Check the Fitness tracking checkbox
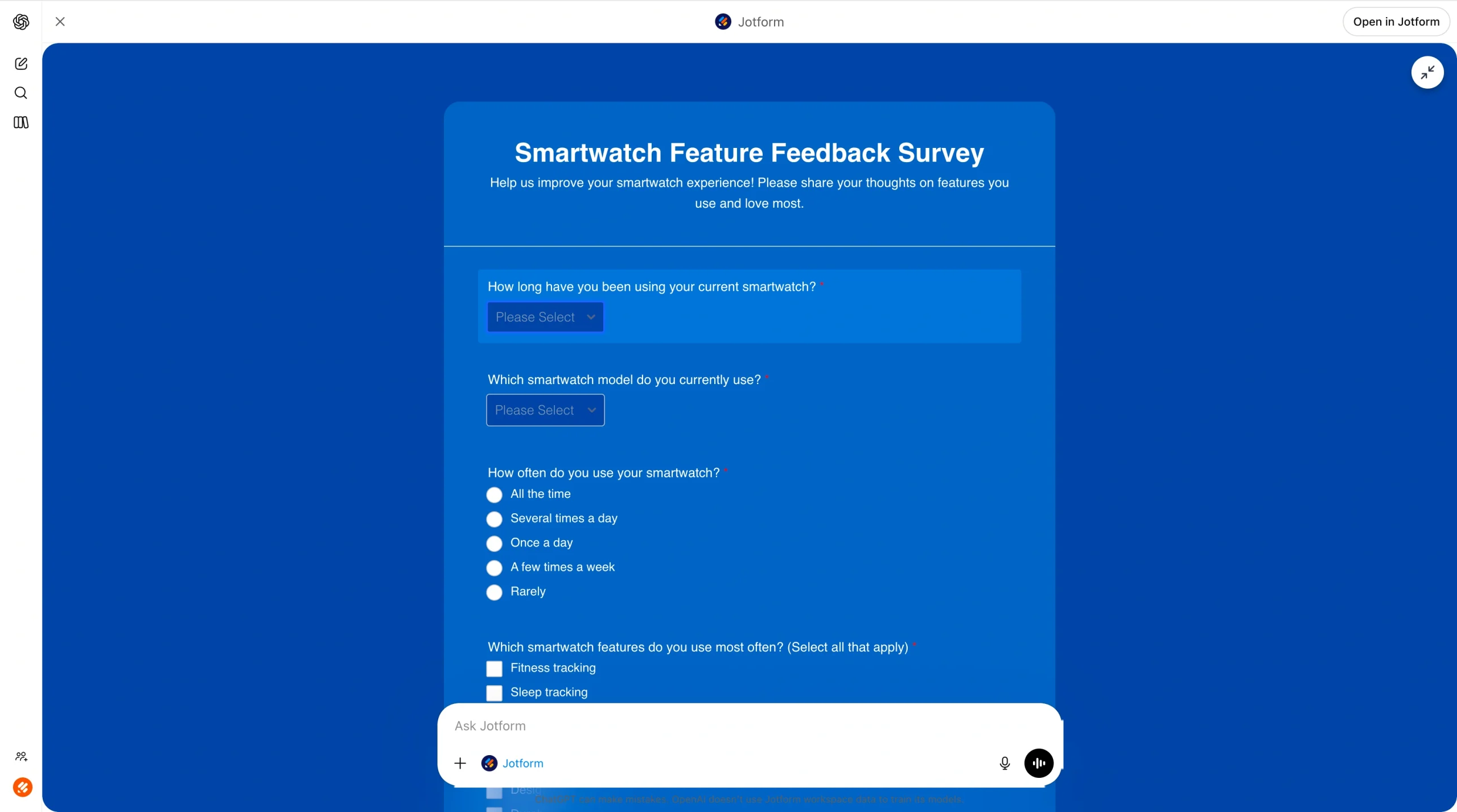Image resolution: width=1457 pixels, height=812 pixels. [493, 668]
